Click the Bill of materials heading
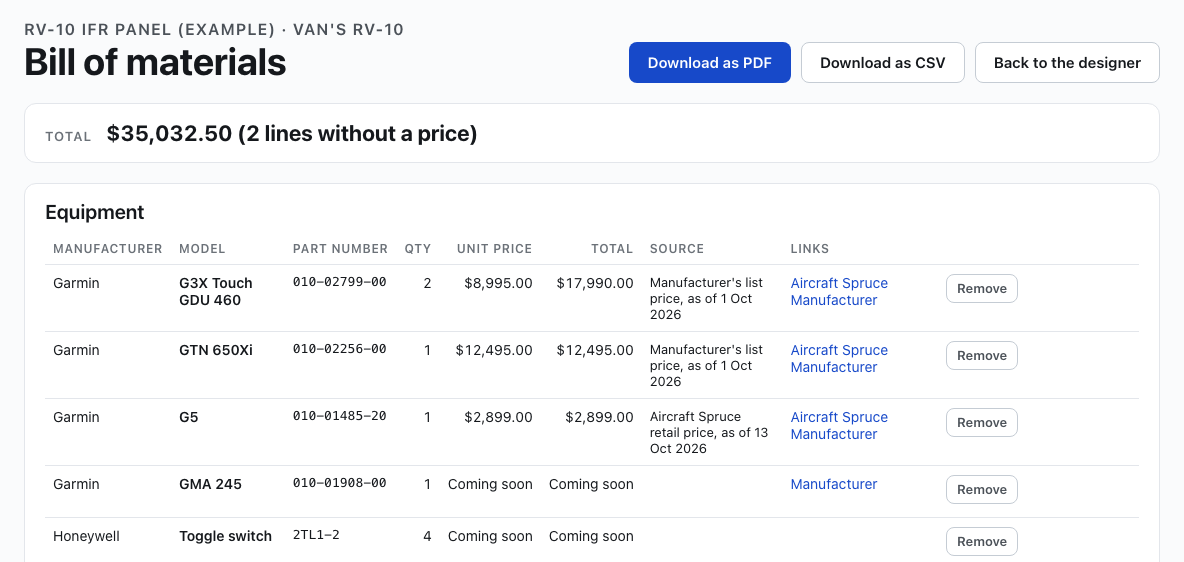Viewport: 1184px width, 562px height. (155, 62)
